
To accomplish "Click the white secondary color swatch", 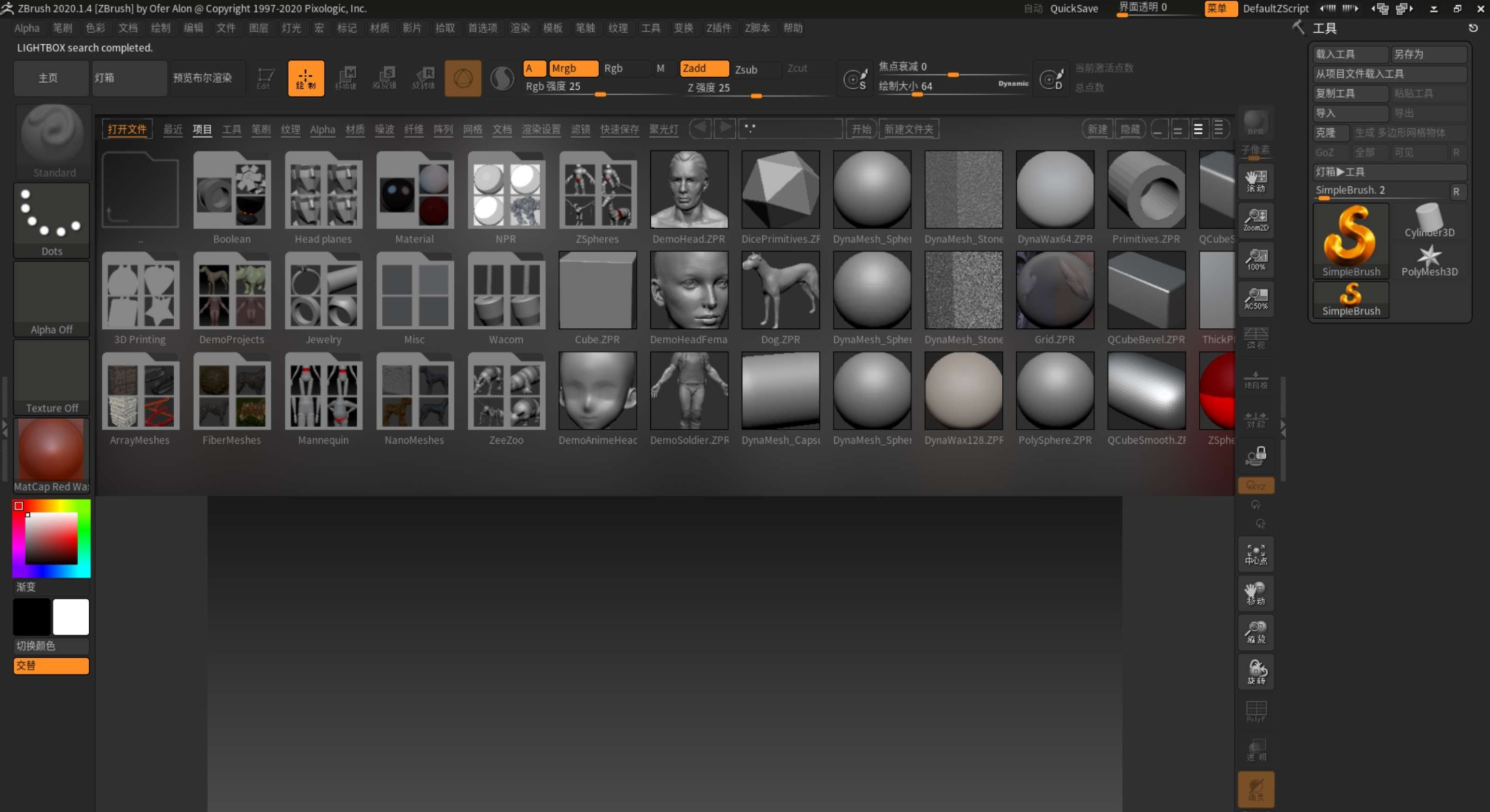I will [x=71, y=616].
